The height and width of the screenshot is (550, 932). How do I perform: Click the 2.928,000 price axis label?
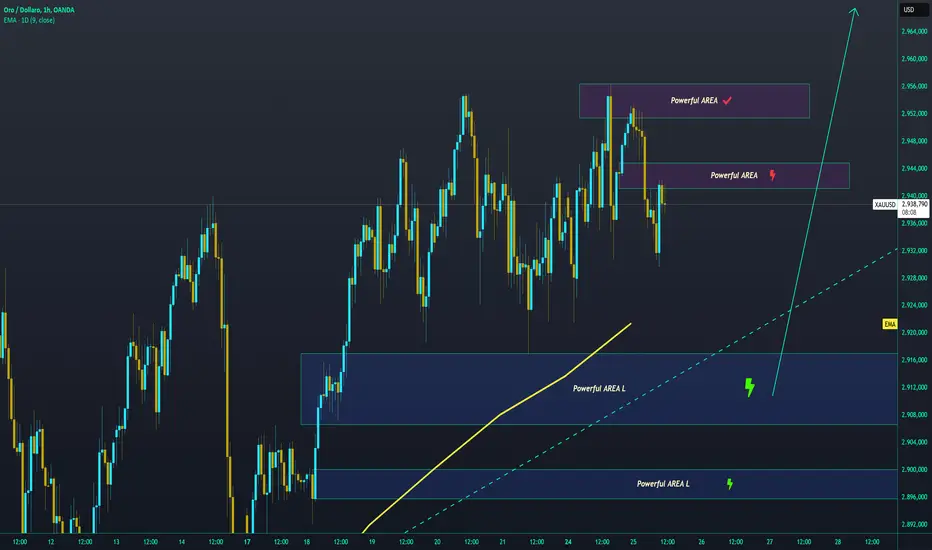point(914,278)
